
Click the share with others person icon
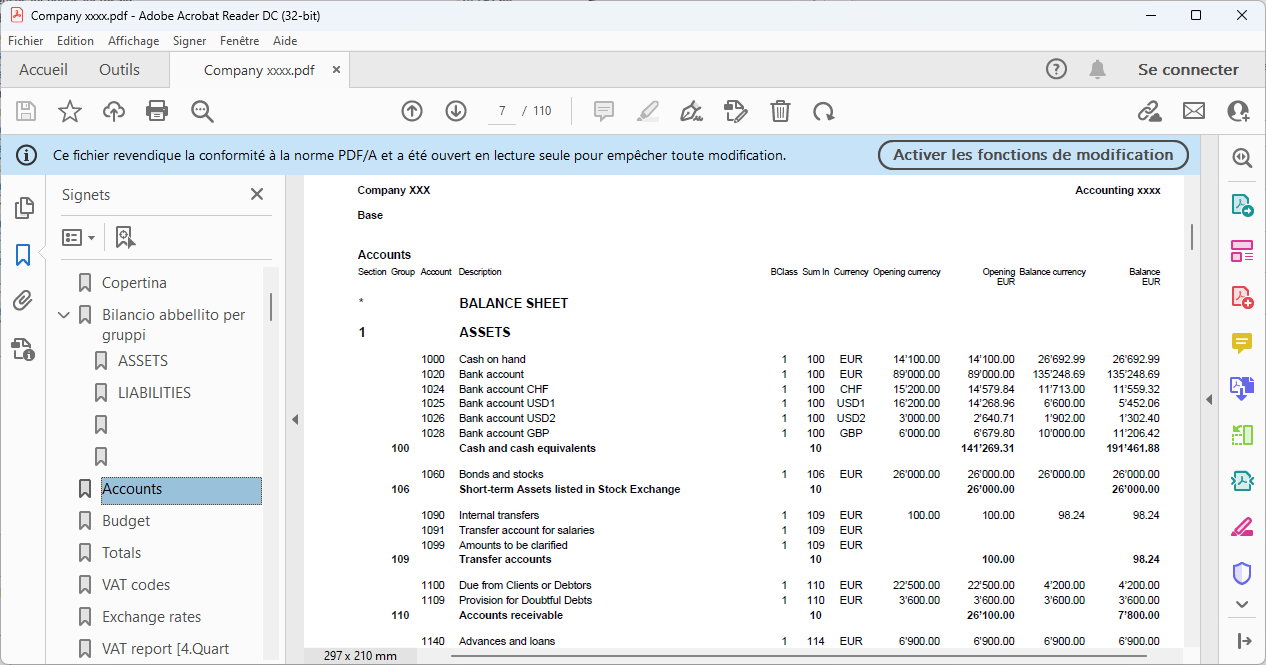coord(1238,111)
